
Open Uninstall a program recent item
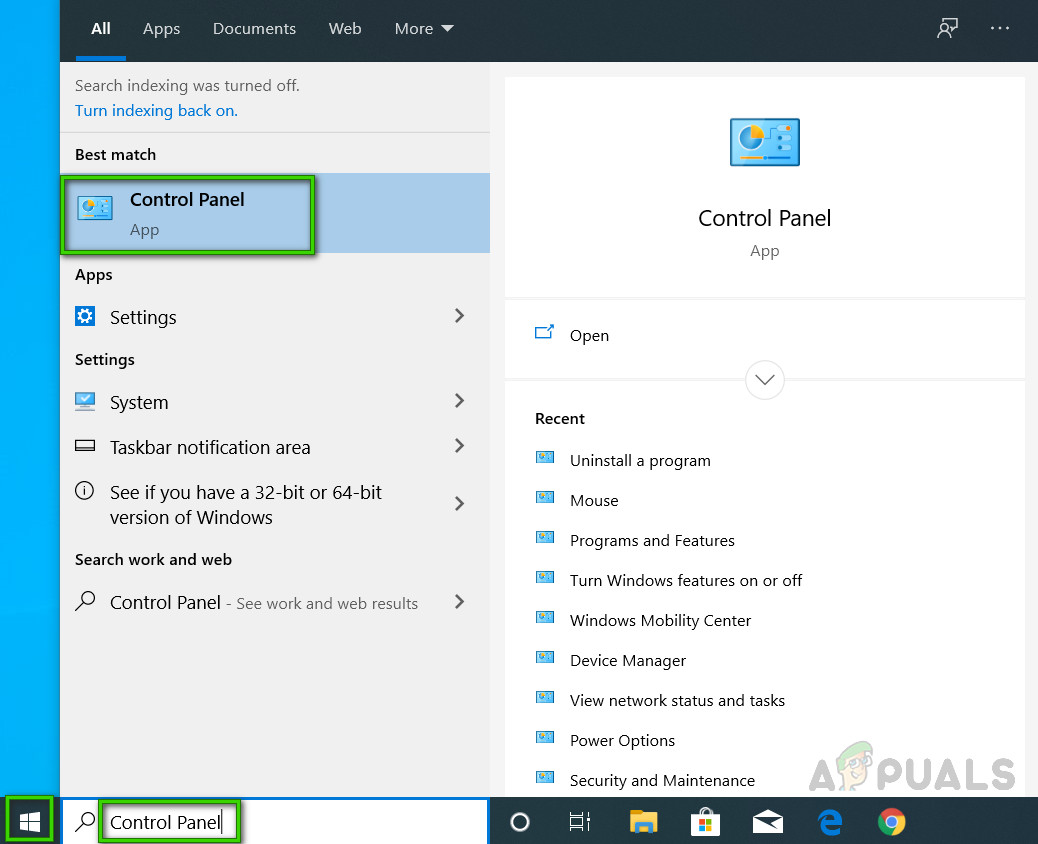pyautogui.click(x=640, y=461)
